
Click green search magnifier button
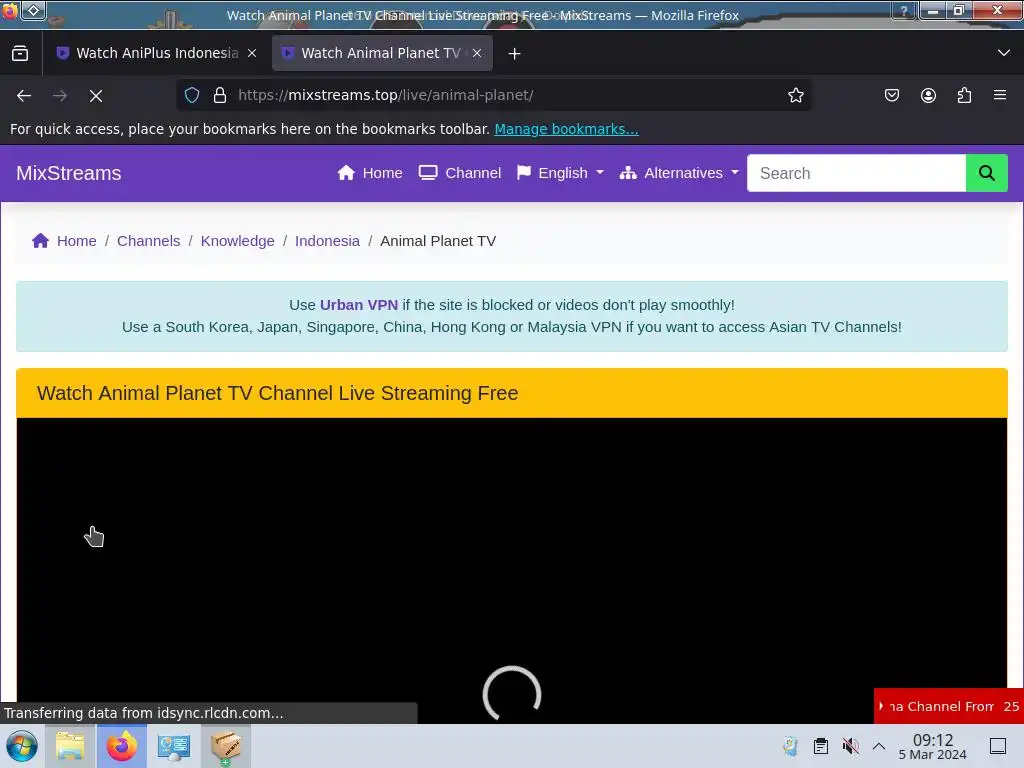[986, 173]
